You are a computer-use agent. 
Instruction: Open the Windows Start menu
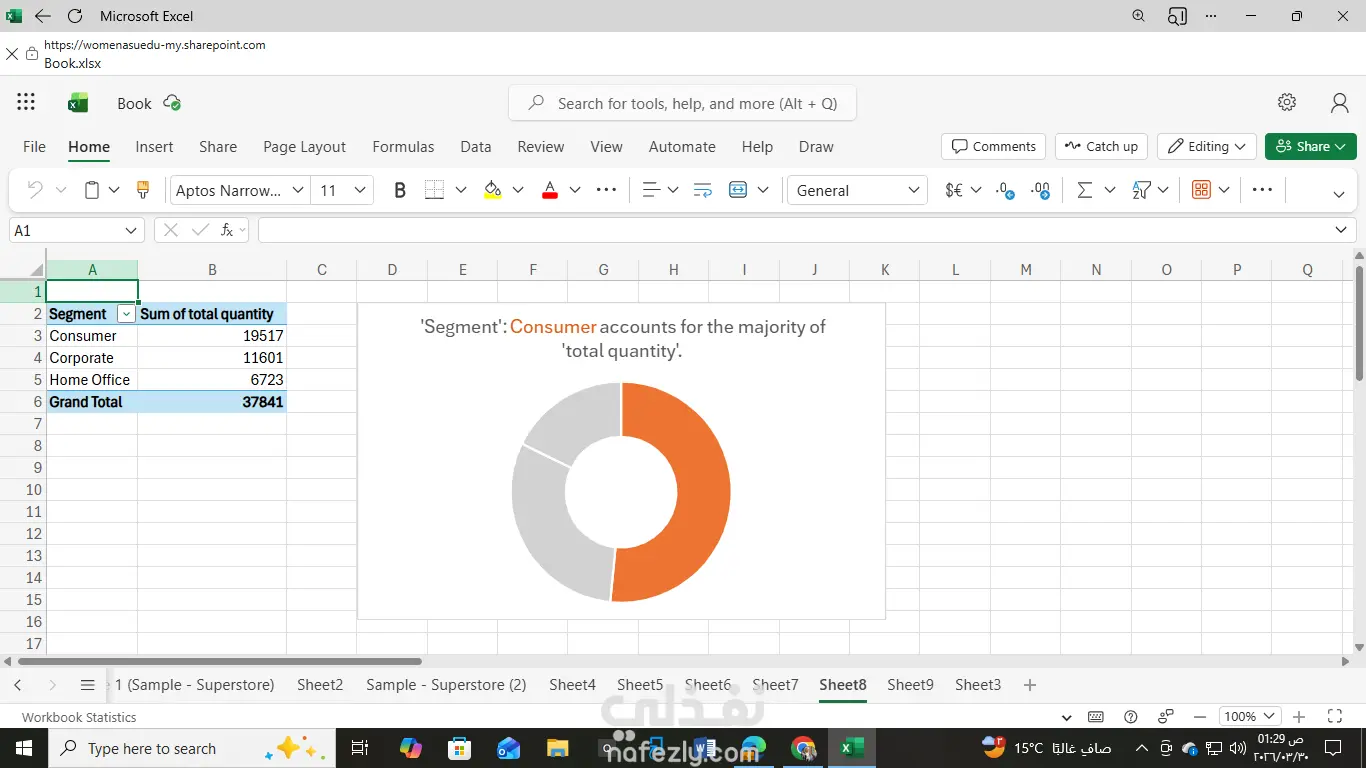[x=24, y=748]
